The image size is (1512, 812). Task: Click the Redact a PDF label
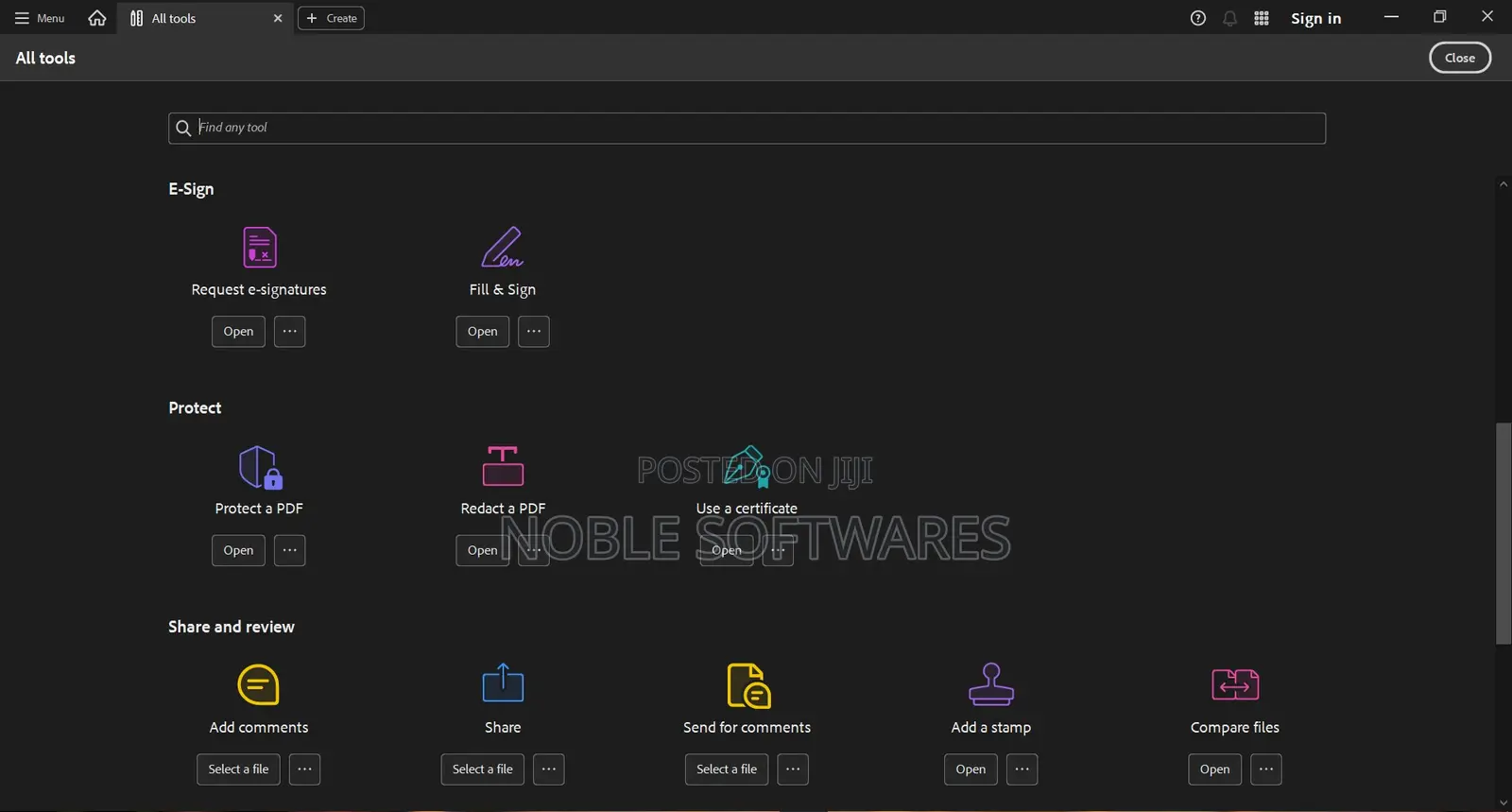tap(503, 509)
